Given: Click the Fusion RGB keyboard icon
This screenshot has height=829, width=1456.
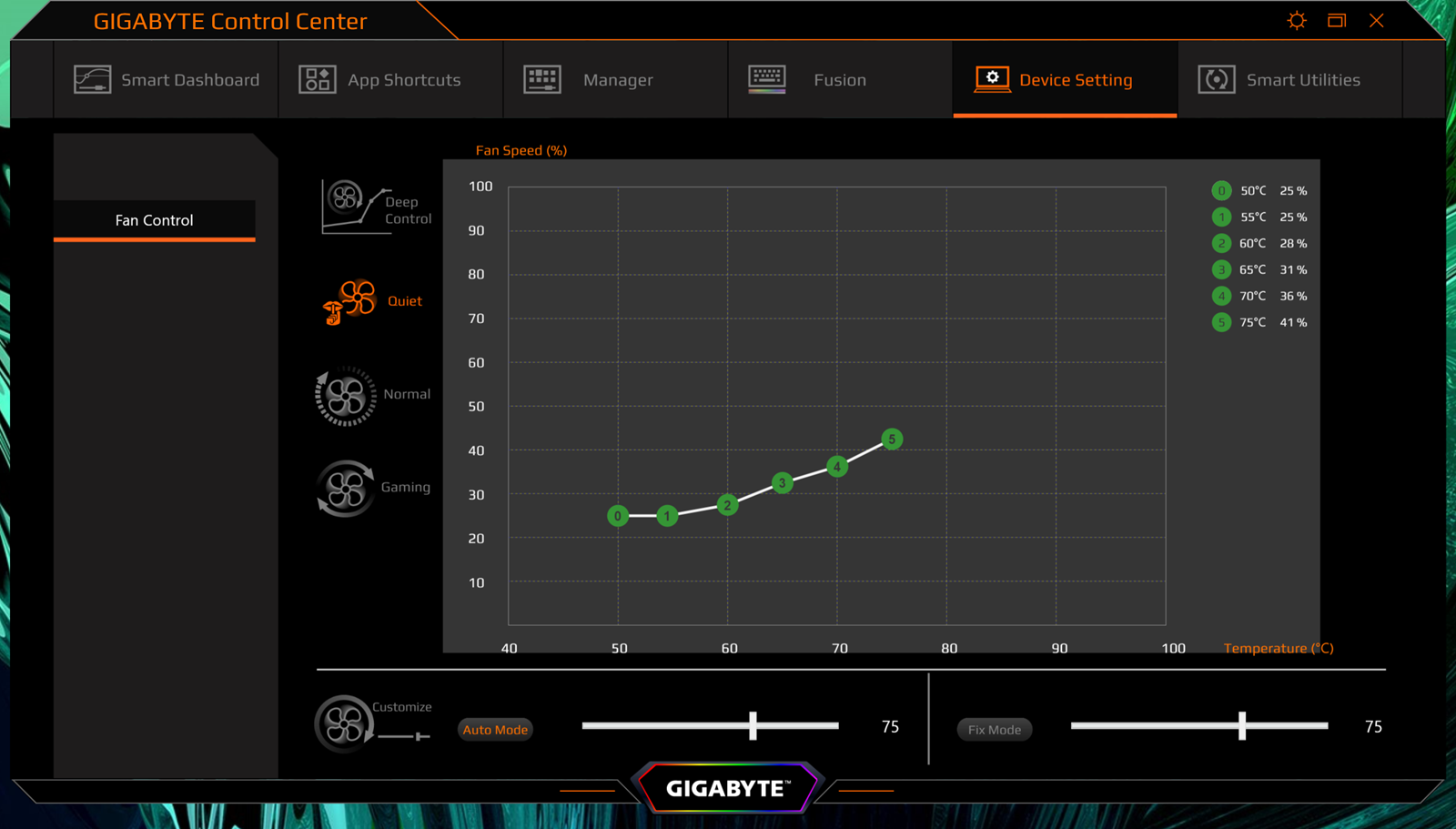Looking at the screenshot, I should click(x=767, y=80).
